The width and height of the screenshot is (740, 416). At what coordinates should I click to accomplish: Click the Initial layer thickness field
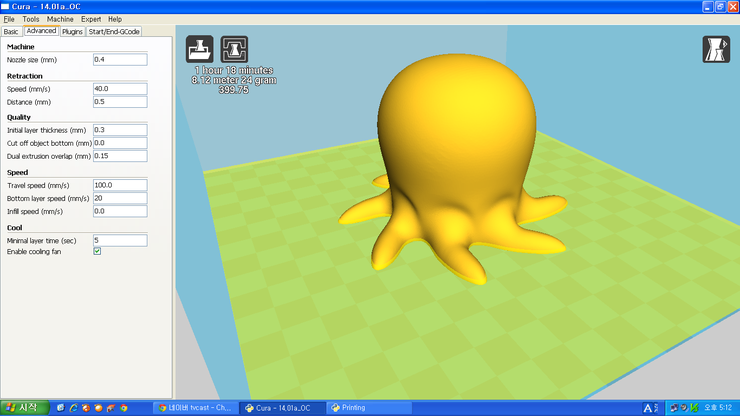coord(119,130)
